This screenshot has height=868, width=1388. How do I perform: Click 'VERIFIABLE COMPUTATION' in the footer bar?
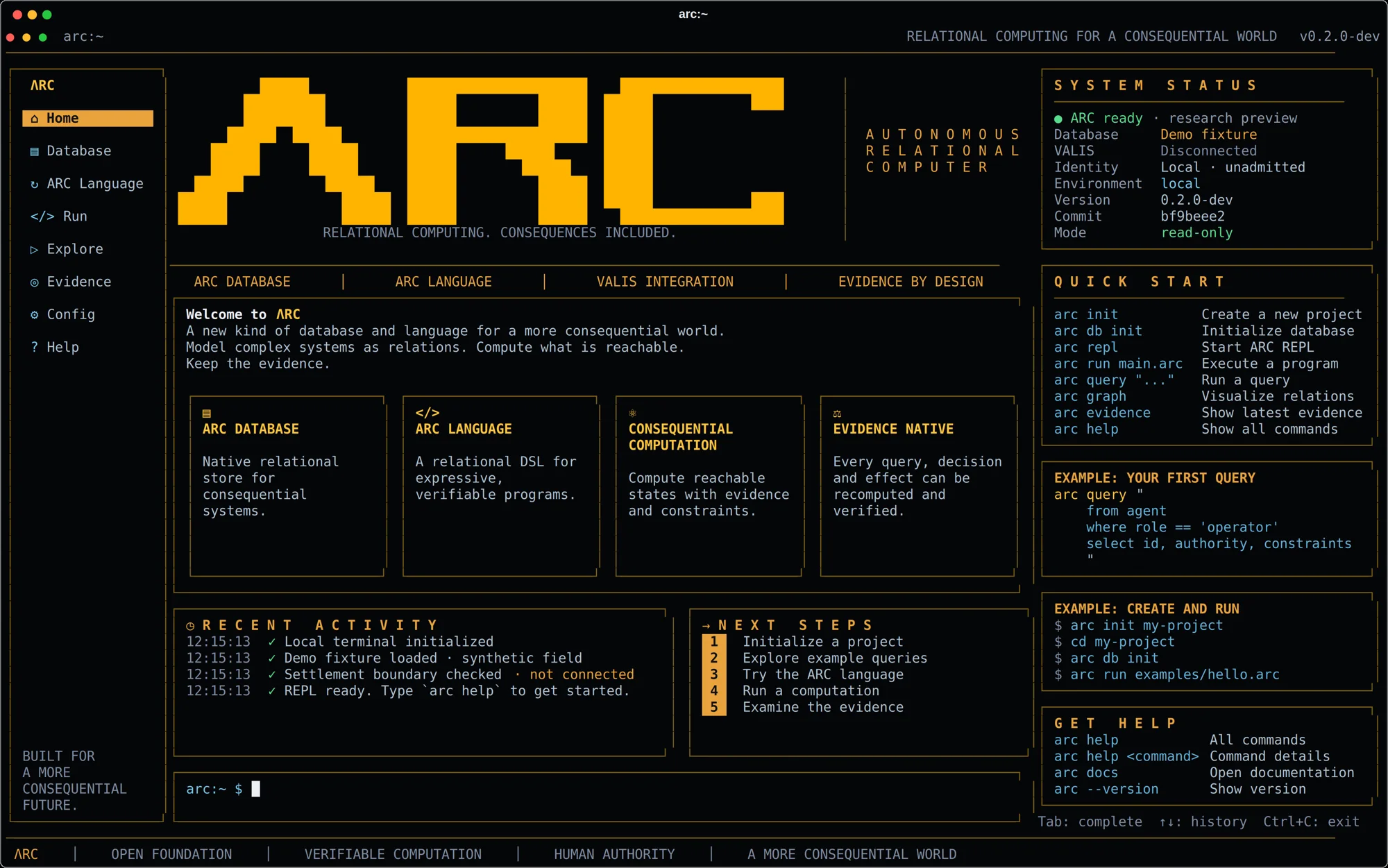click(393, 854)
